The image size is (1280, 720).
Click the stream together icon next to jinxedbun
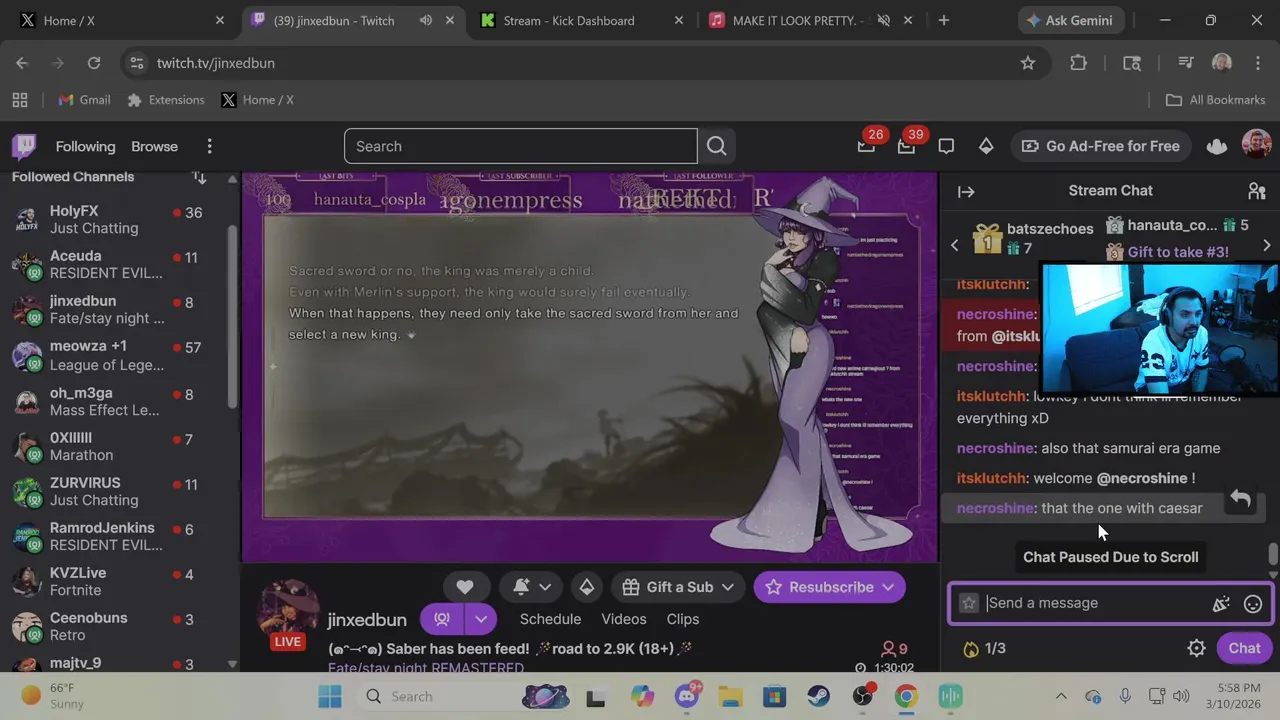[x=442, y=619]
